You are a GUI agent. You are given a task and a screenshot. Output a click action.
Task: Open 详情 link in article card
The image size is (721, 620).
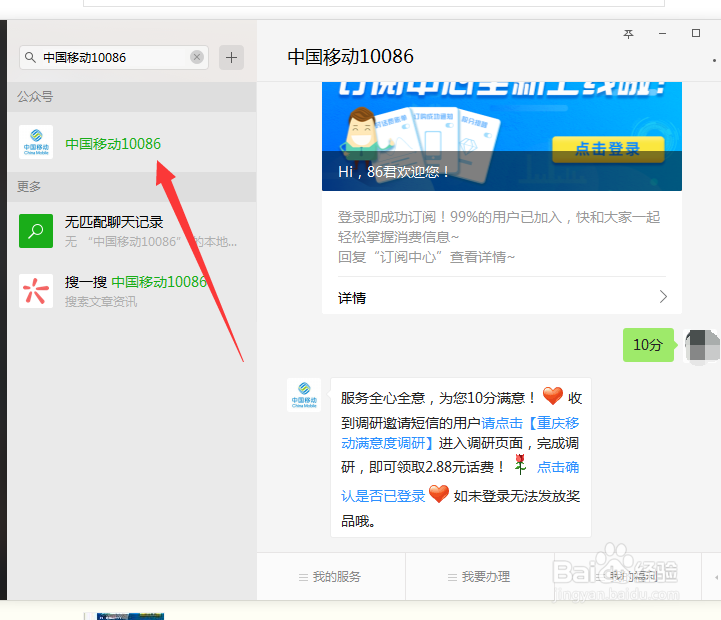pyautogui.click(x=352, y=298)
